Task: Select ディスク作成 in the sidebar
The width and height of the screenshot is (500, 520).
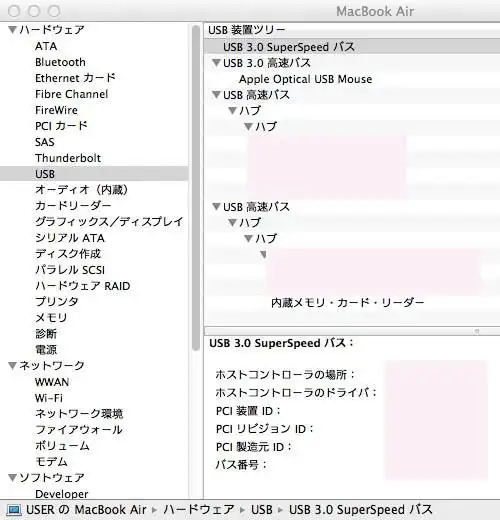Action: click(x=68, y=254)
